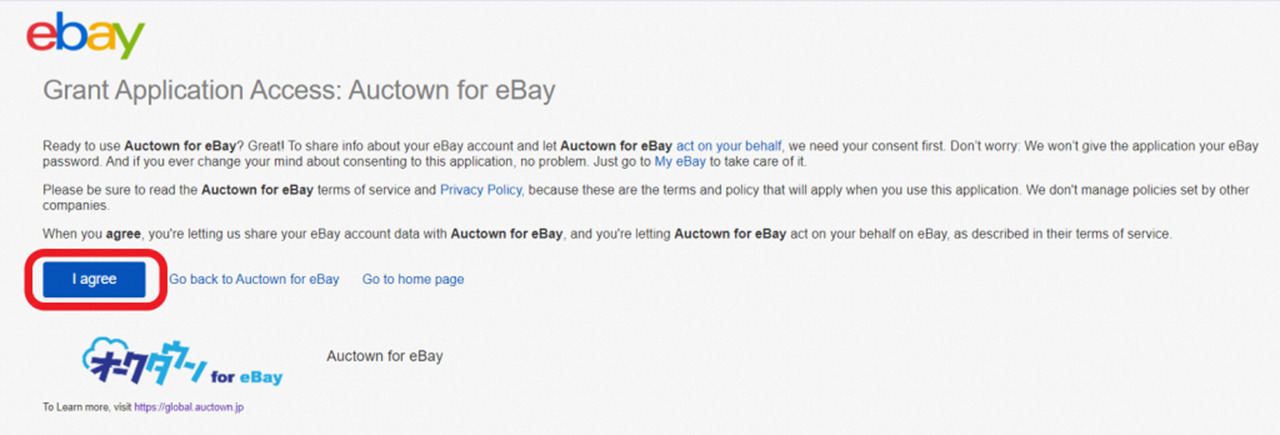This screenshot has height=435, width=1280.
Task: Open the Privacy Policy link
Action: 481,189
